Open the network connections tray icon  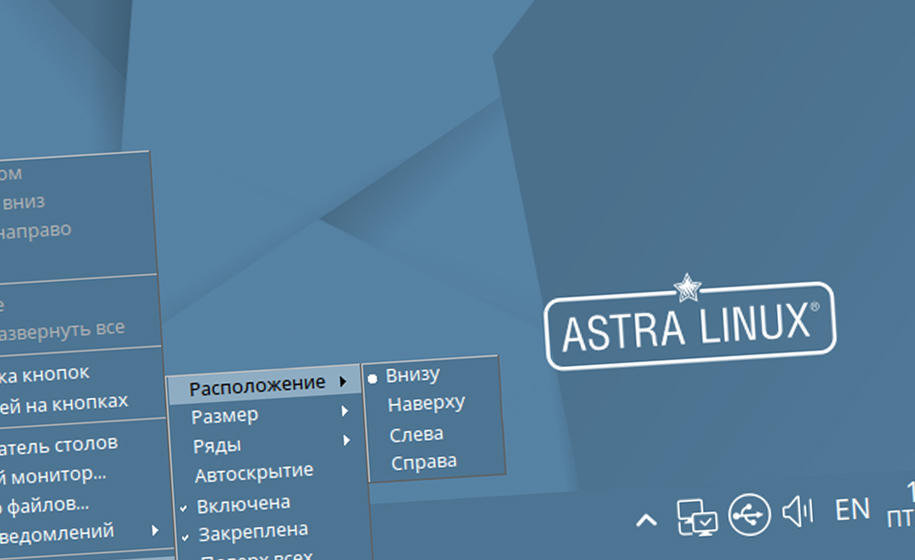[697, 516]
